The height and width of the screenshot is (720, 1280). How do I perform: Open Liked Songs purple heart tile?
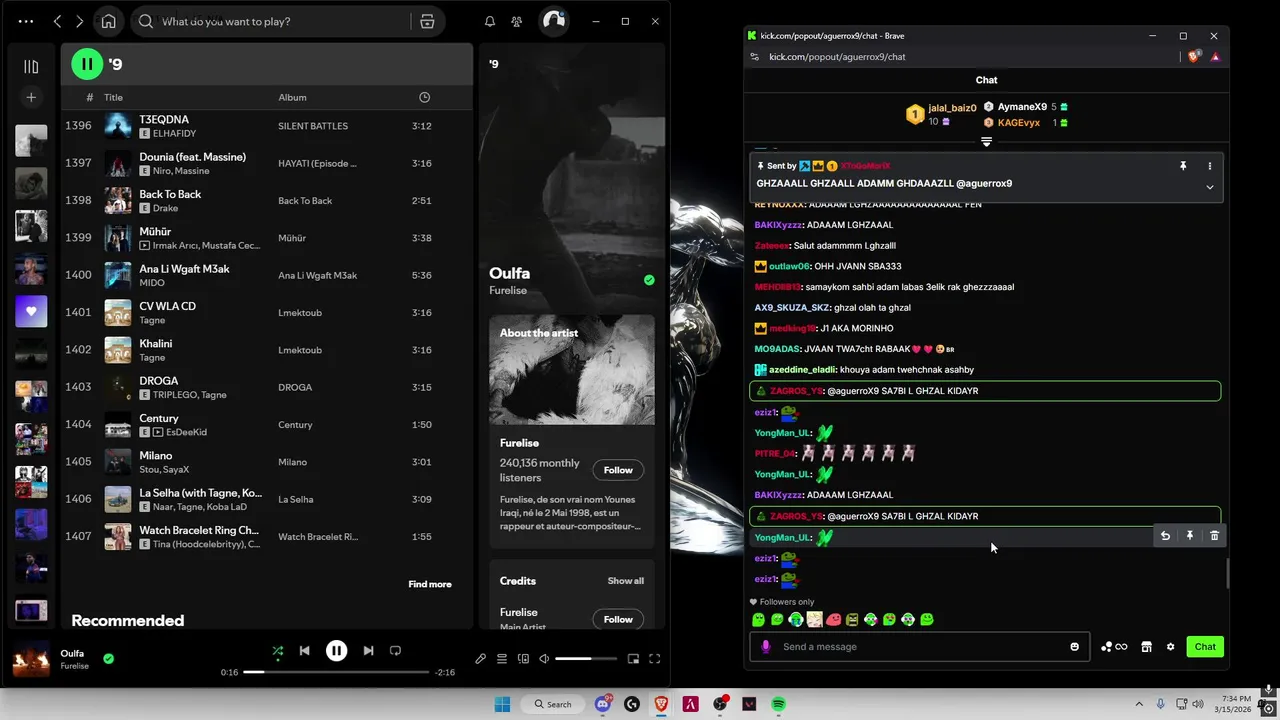(x=31, y=311)
